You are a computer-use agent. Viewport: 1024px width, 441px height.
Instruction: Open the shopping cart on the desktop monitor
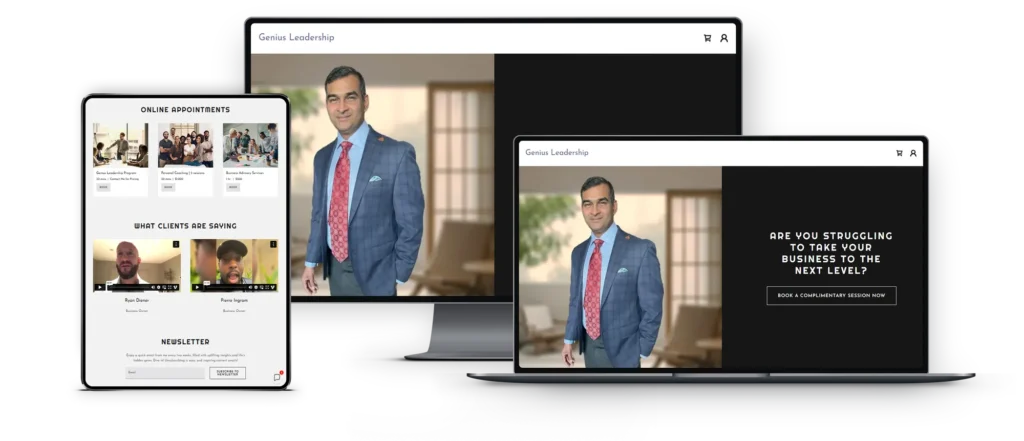(708, 38)
